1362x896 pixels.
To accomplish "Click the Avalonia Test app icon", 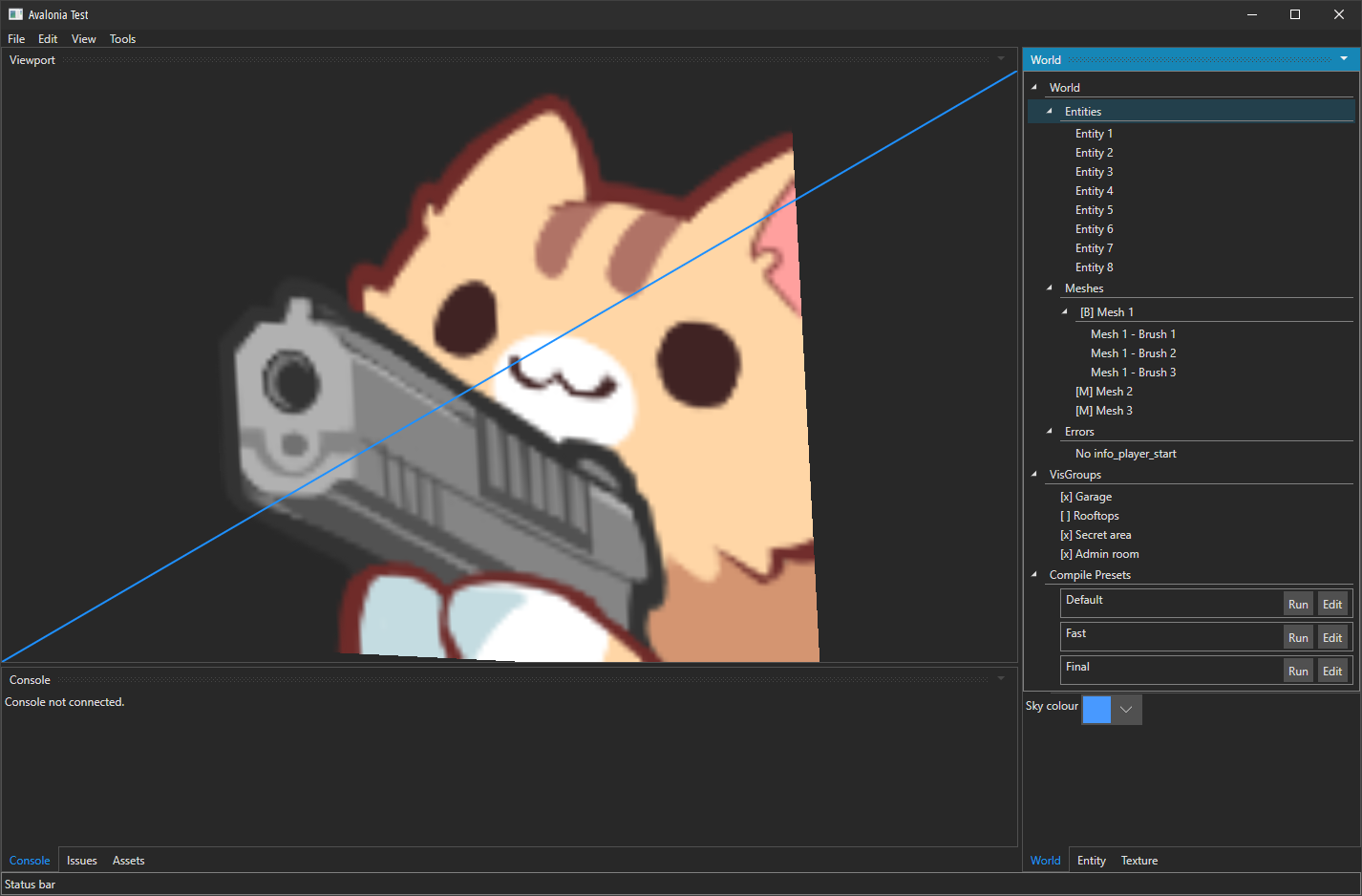I will (15, 14).
